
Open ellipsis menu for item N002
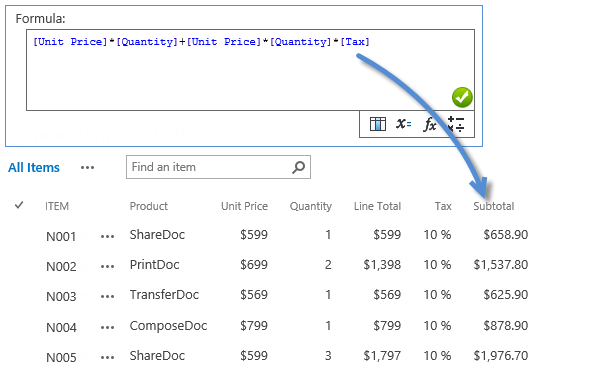point(107,266)
